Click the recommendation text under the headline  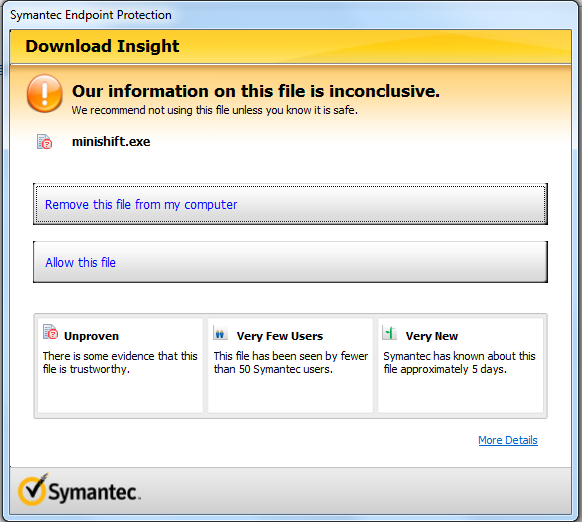point(215,110)
